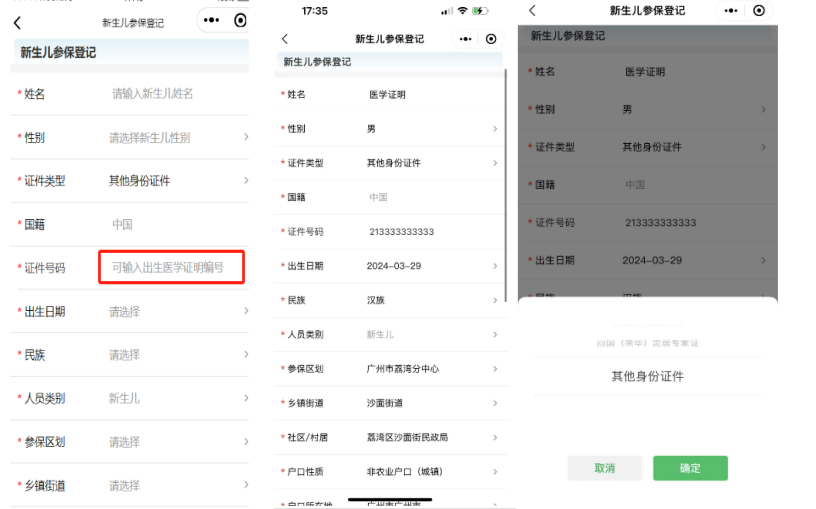This screenshot has height=509, width=816.
Task: Tap the close-target icon in middle screenshot
Action: pyautogui.click(x=491, y=39)
